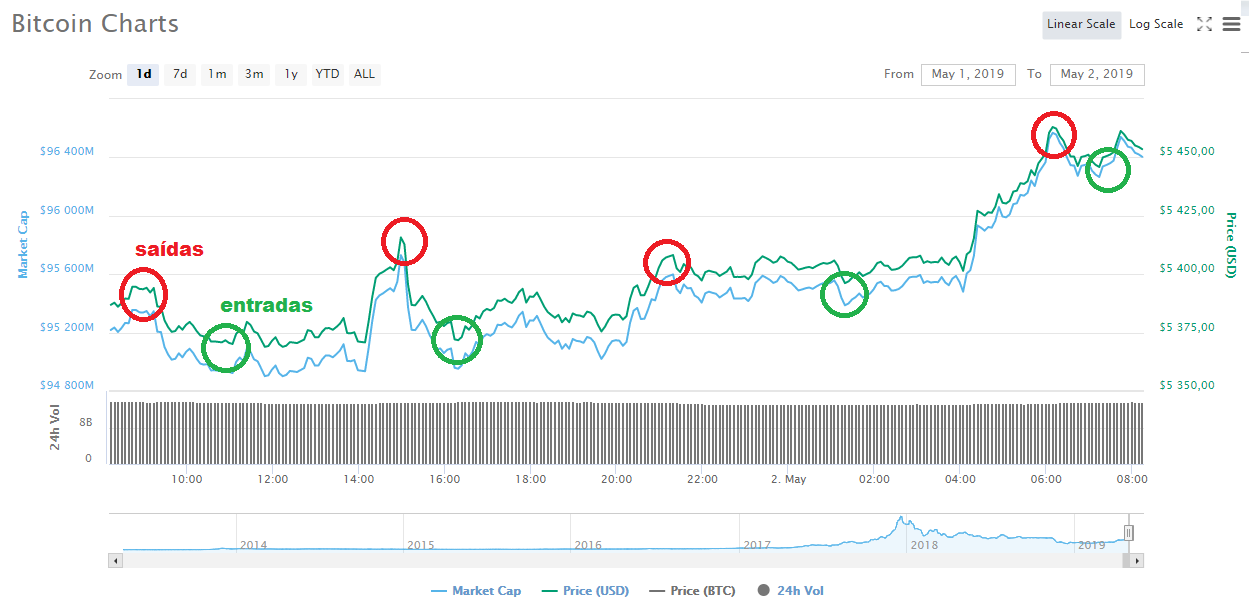Click the $5 425,00 price axis label
Screen dimensions: 1249x616
tap(1187, 211)
